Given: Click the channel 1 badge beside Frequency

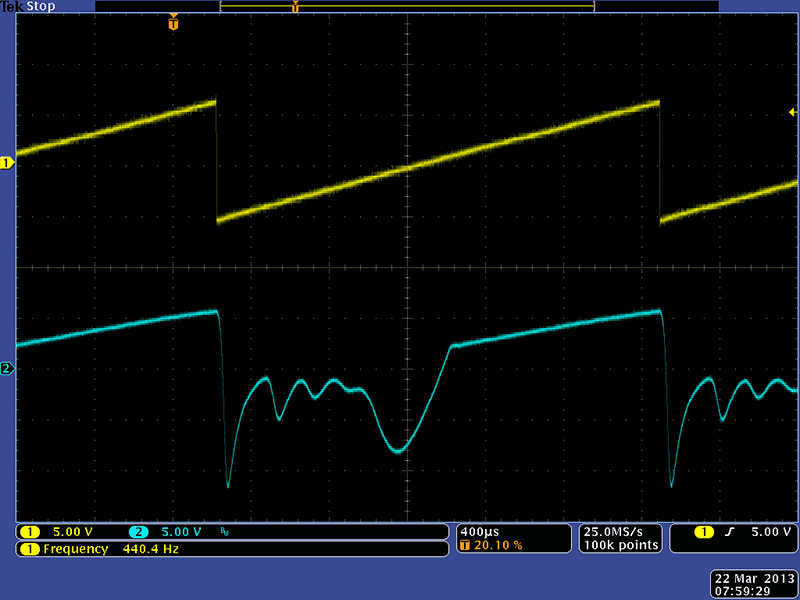Looking at the screenshot, I should [x=30, y=549].
